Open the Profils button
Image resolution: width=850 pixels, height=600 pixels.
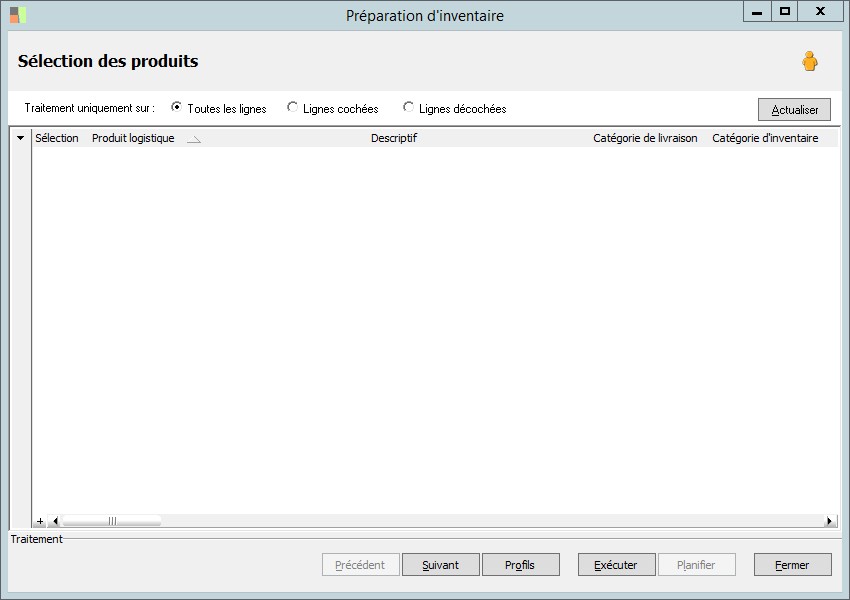pos(520,565)
